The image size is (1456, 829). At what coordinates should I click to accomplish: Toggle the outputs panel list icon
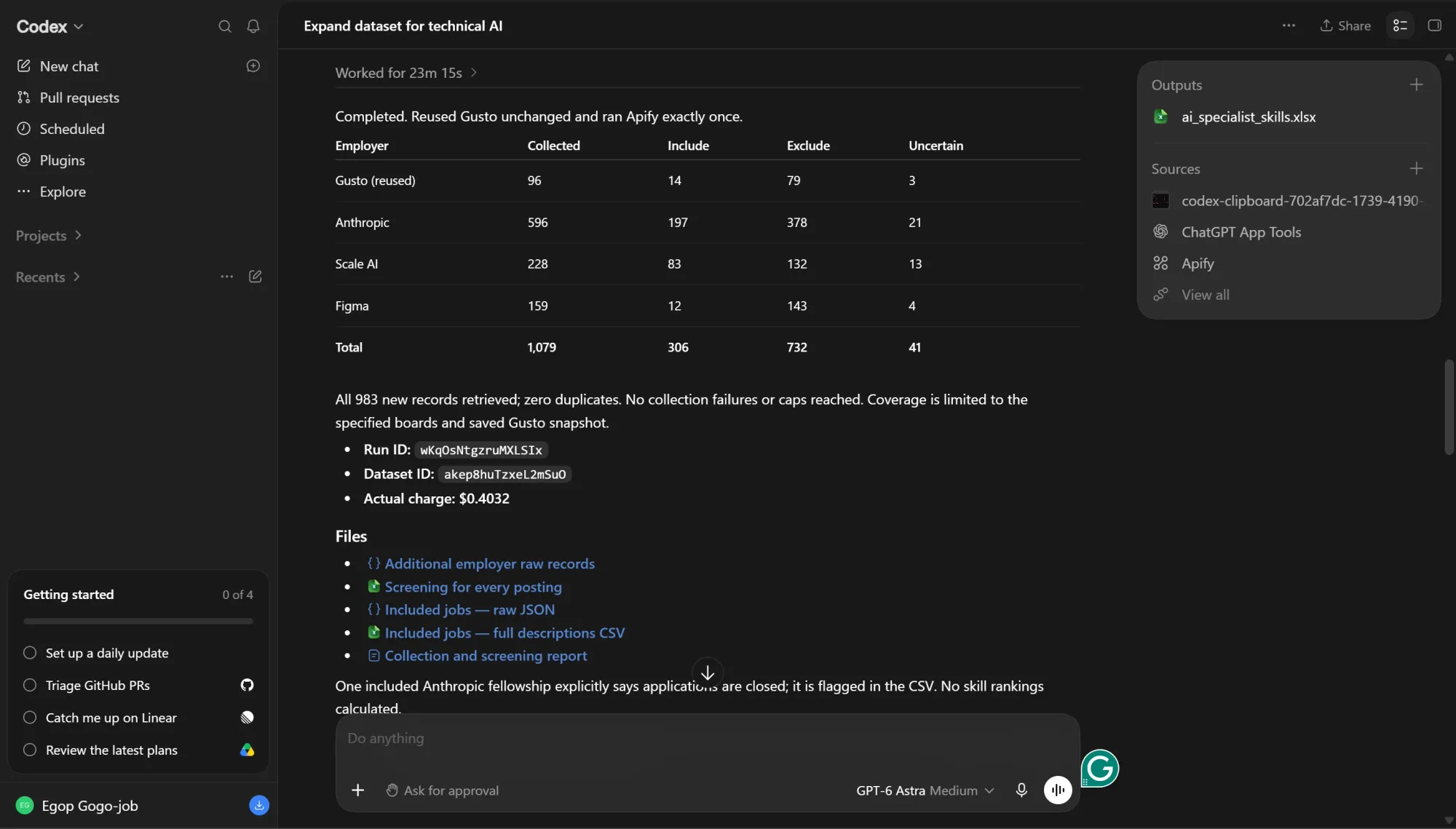[1400, 25]
